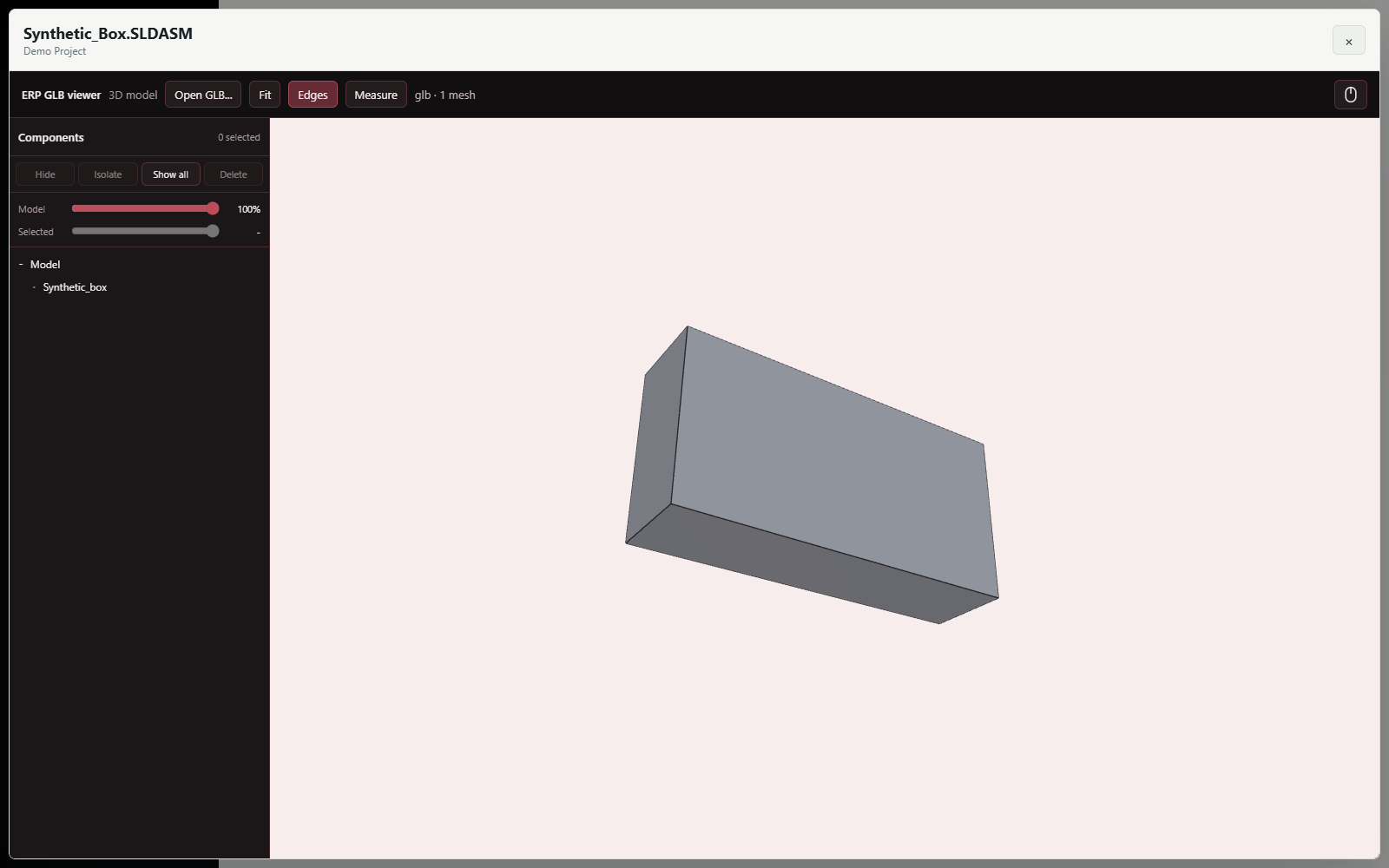Image resolution: width=1389 pixels, height=868 pixels.
Task: Select Synthetic_box in component tree
Action: click(x=75, y=287)
